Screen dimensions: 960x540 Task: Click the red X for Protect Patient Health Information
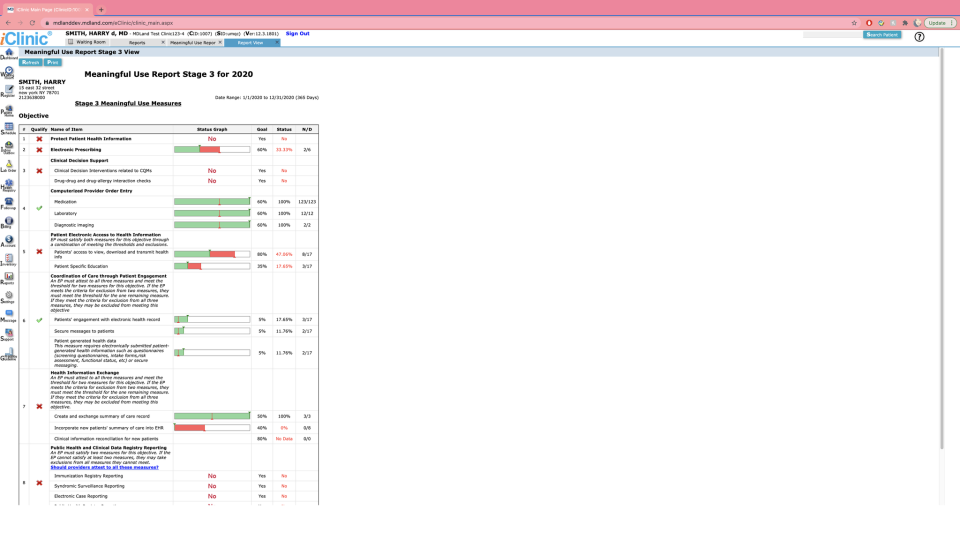point(39,139)
